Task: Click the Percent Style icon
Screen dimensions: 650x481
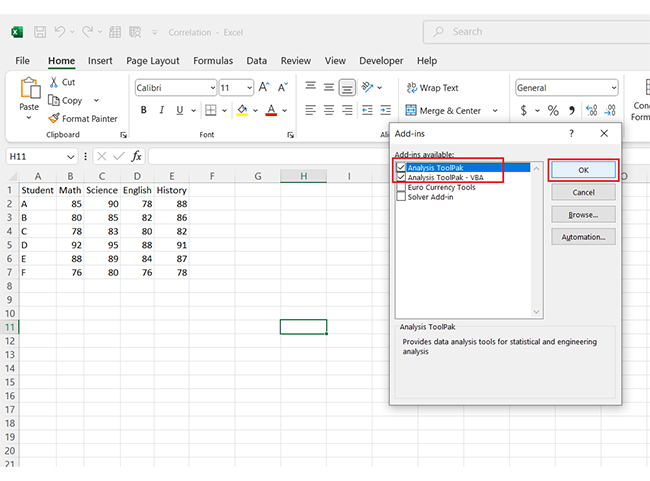Action: pos(553,110)
